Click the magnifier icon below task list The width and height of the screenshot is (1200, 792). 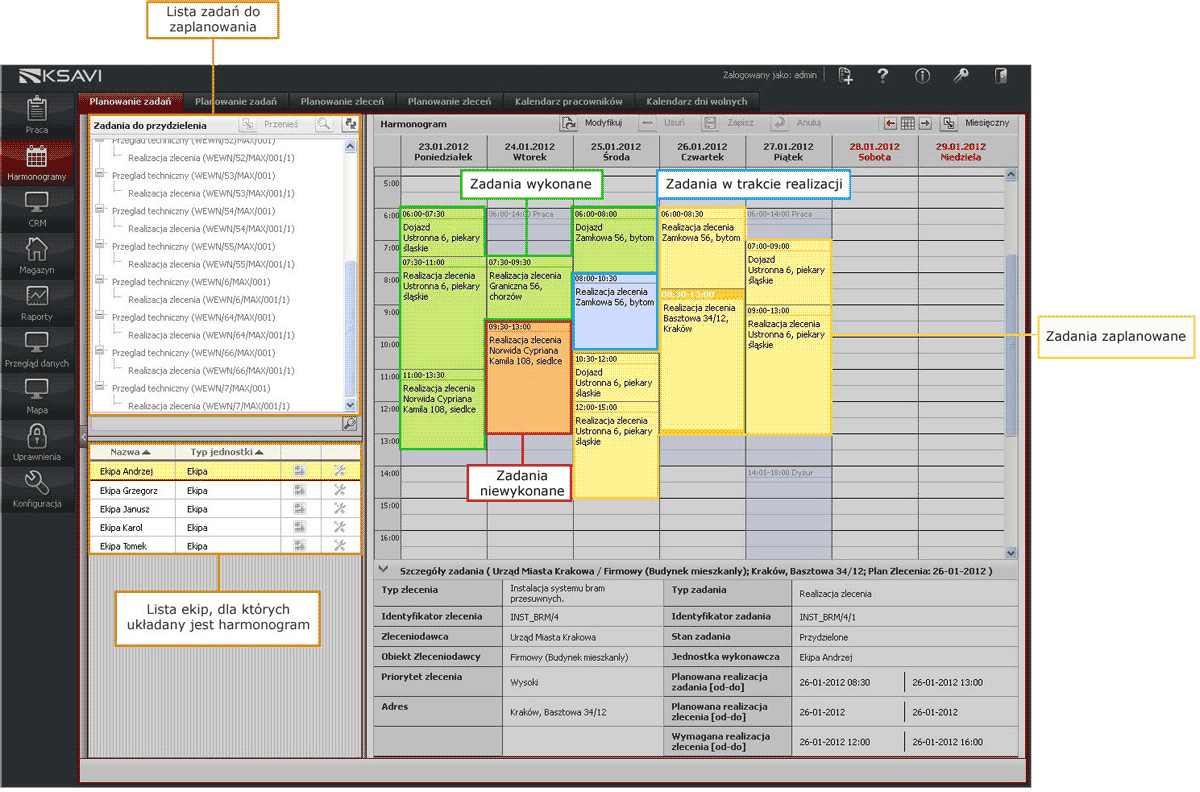tap(349, 424)
